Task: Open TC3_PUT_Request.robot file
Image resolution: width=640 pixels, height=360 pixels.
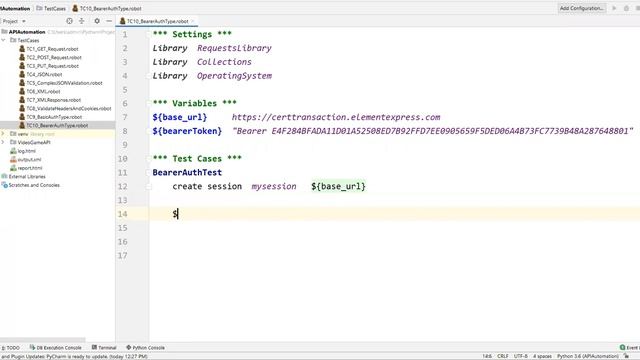Action: click(53, 66)
